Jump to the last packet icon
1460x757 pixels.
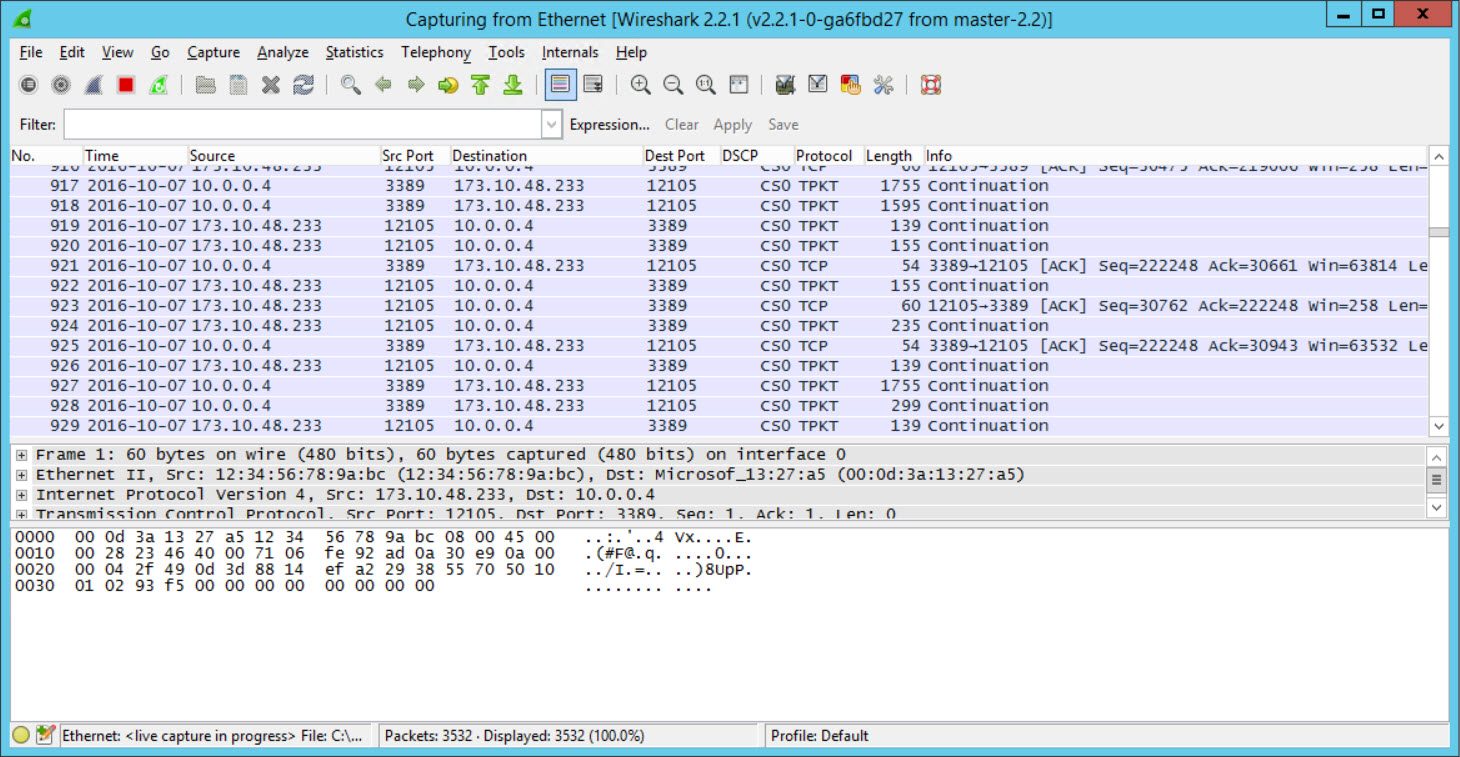click(513, 85)
